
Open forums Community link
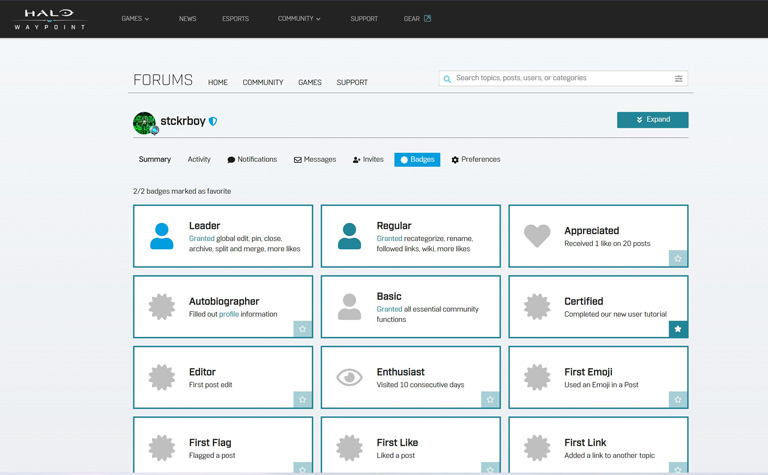coord(263,82)
